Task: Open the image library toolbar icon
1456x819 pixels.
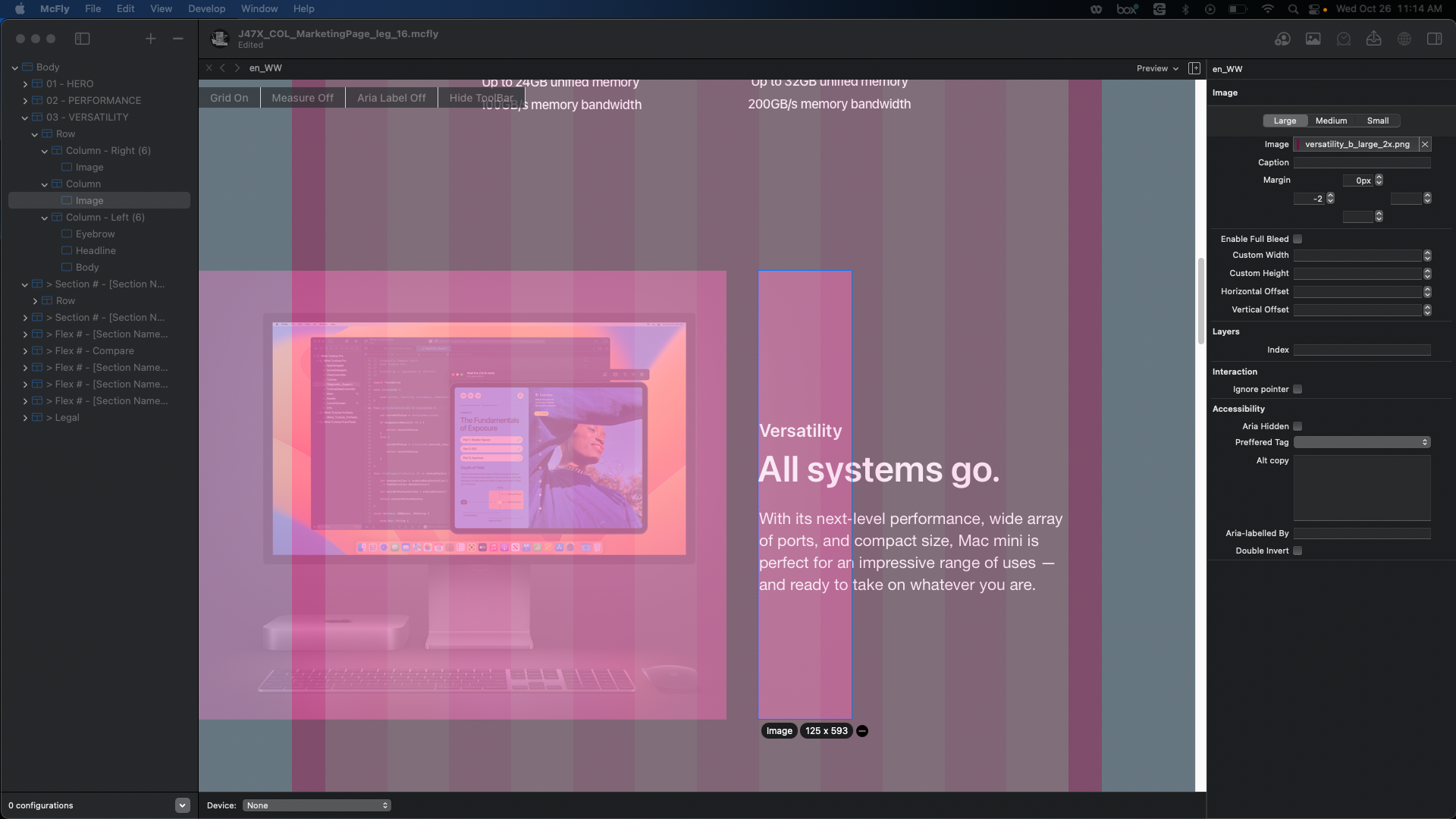Action: pos(1313,39)
